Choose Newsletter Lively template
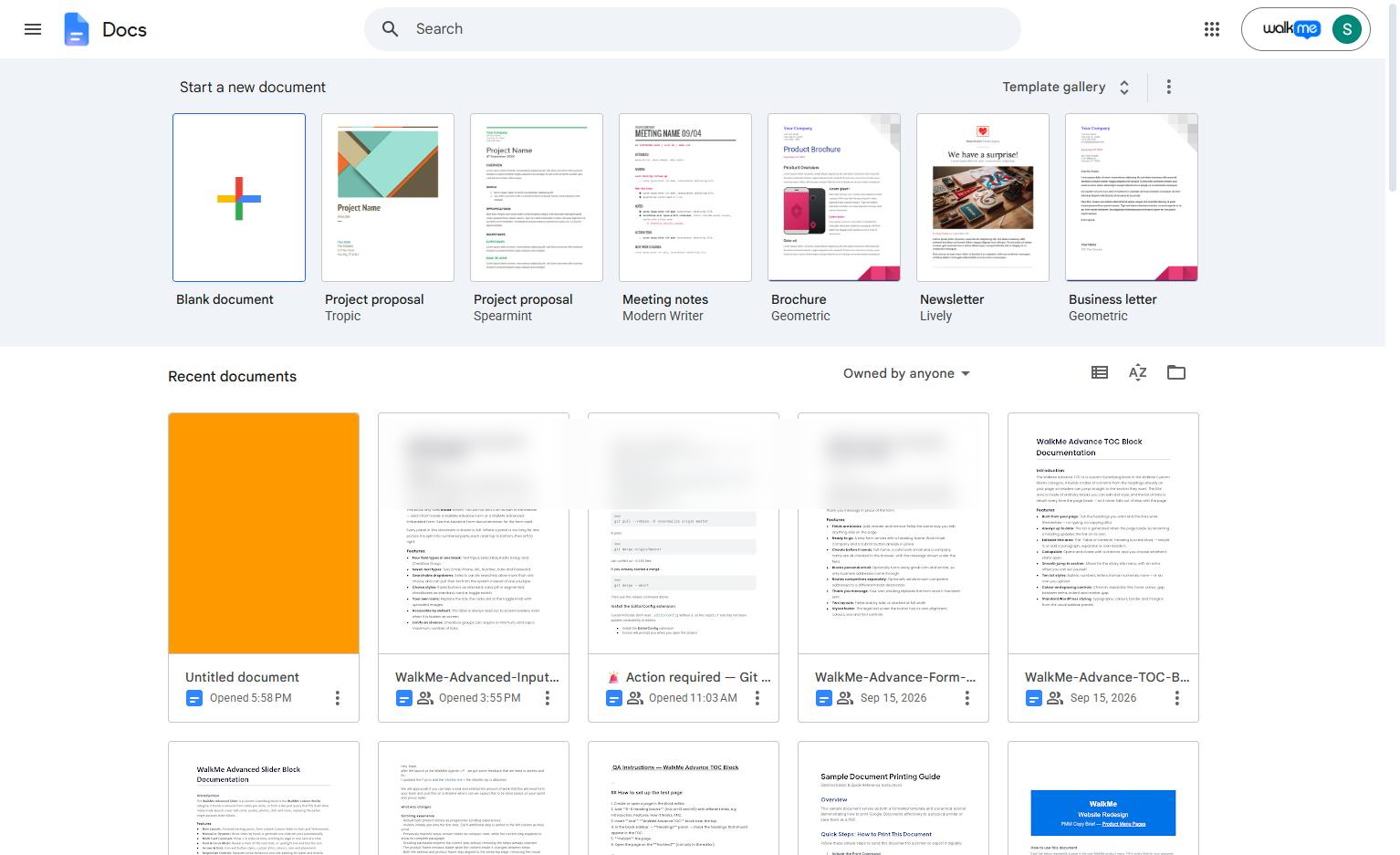The height and width of the screenshot is (855, 1400). coord(983,197)
